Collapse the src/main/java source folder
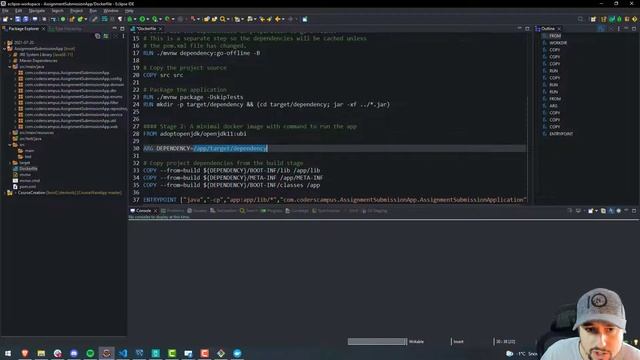 click(x=10, y=67)
